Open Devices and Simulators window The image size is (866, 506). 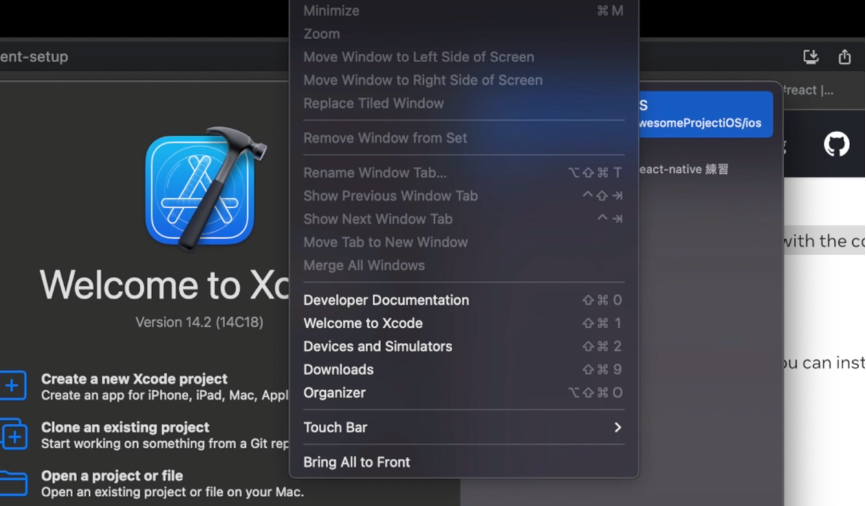tap(464, 346)
